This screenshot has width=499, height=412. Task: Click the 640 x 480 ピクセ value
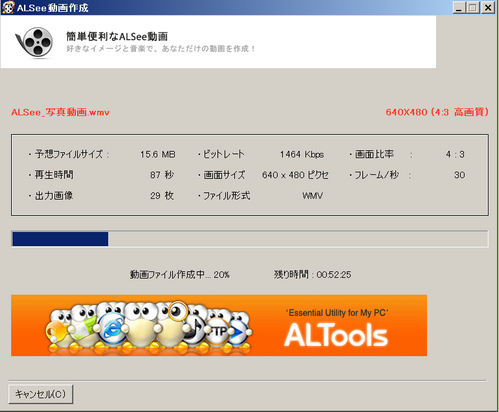pyautogui.click(x=295, y=175)
